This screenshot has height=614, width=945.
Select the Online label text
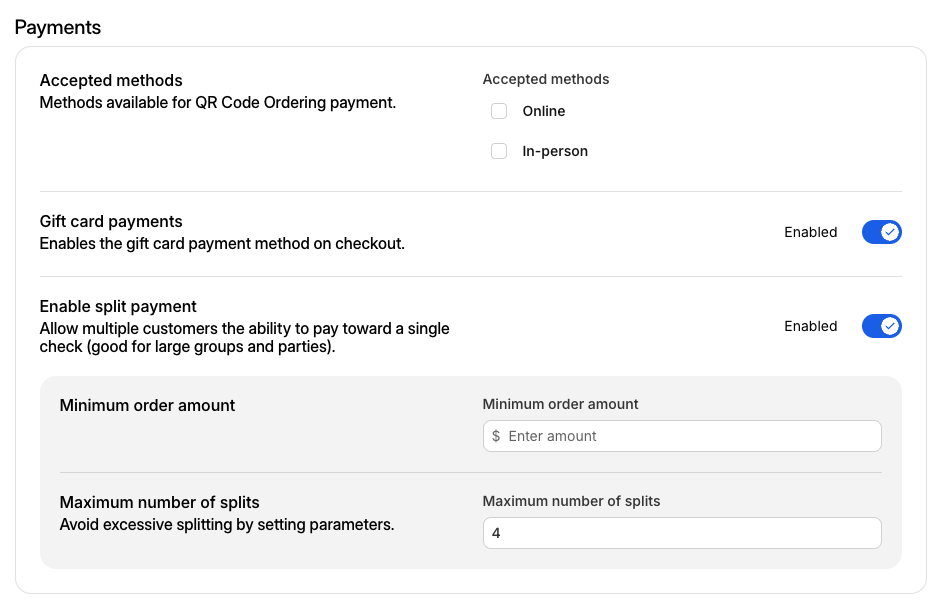tap(543, 111)
